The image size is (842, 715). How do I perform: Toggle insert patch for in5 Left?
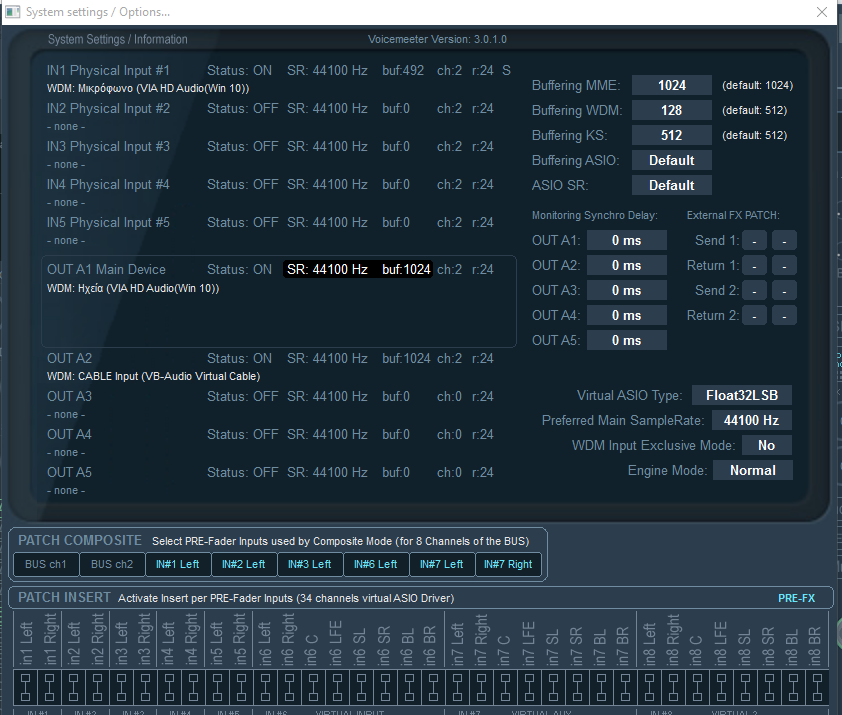click(x=217, y=686)
